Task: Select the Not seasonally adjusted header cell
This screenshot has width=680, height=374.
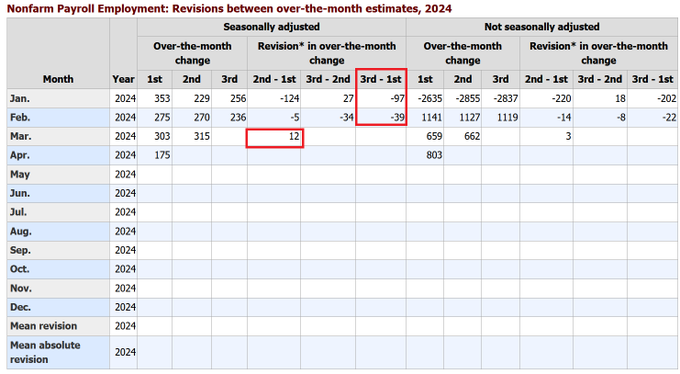Action: coord(542,27)
